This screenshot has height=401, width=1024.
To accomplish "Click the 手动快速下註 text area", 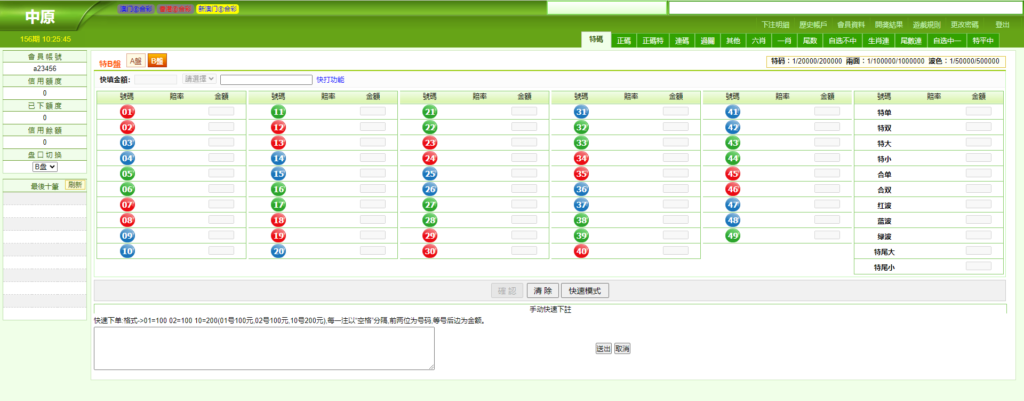I will pyautogui.click(x=264, y=349).
